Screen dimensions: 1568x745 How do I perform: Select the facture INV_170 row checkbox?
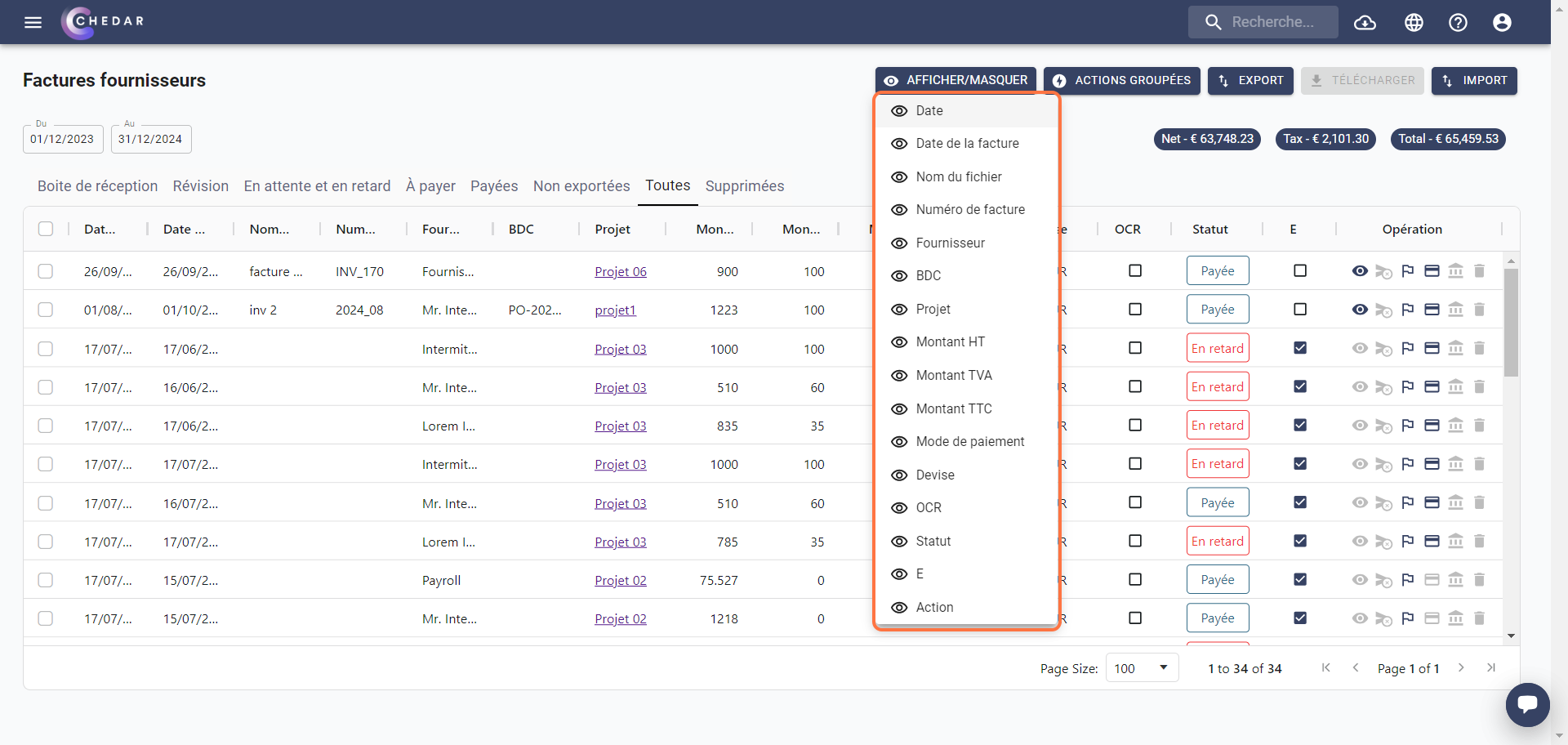(x=46, y=271)
